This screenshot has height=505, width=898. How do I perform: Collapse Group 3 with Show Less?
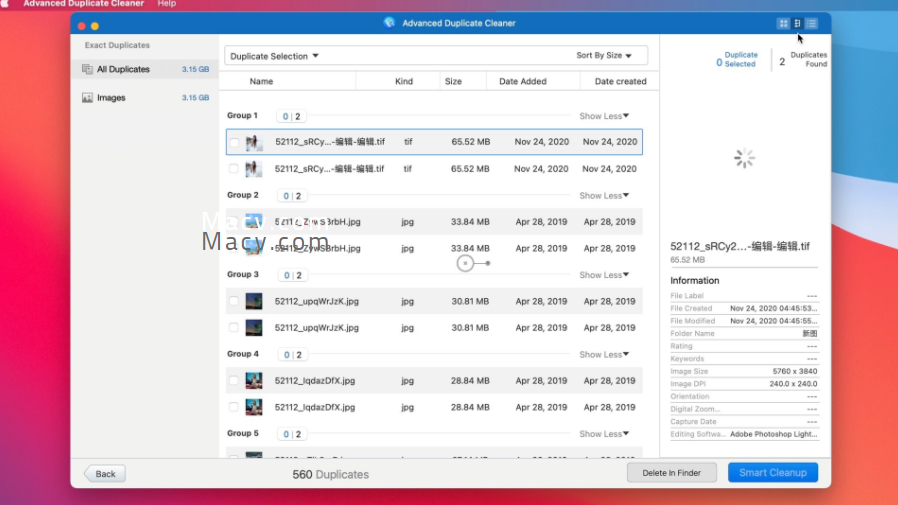click(x=604, y=275)
